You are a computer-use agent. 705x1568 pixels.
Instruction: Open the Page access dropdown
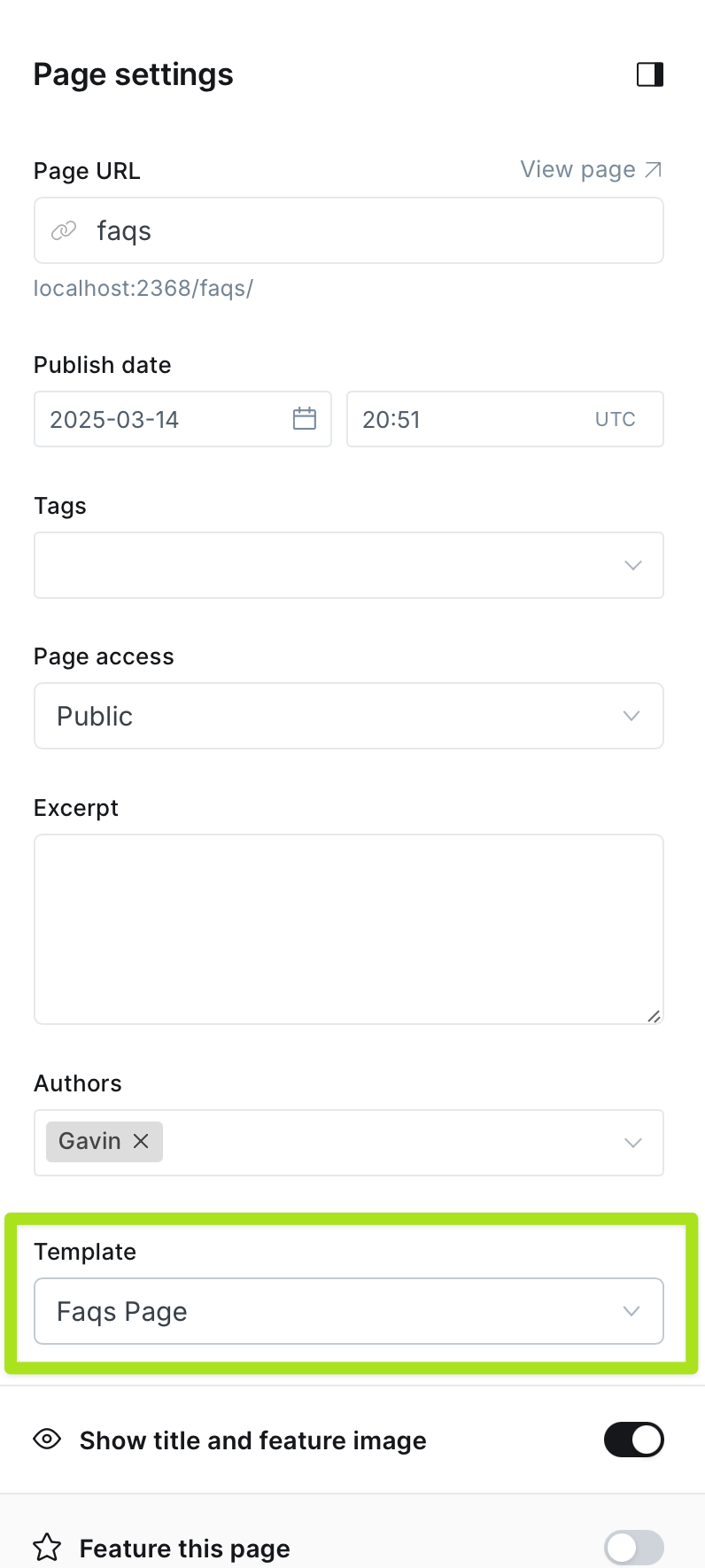pyautogui.click(x=349, y=716)
